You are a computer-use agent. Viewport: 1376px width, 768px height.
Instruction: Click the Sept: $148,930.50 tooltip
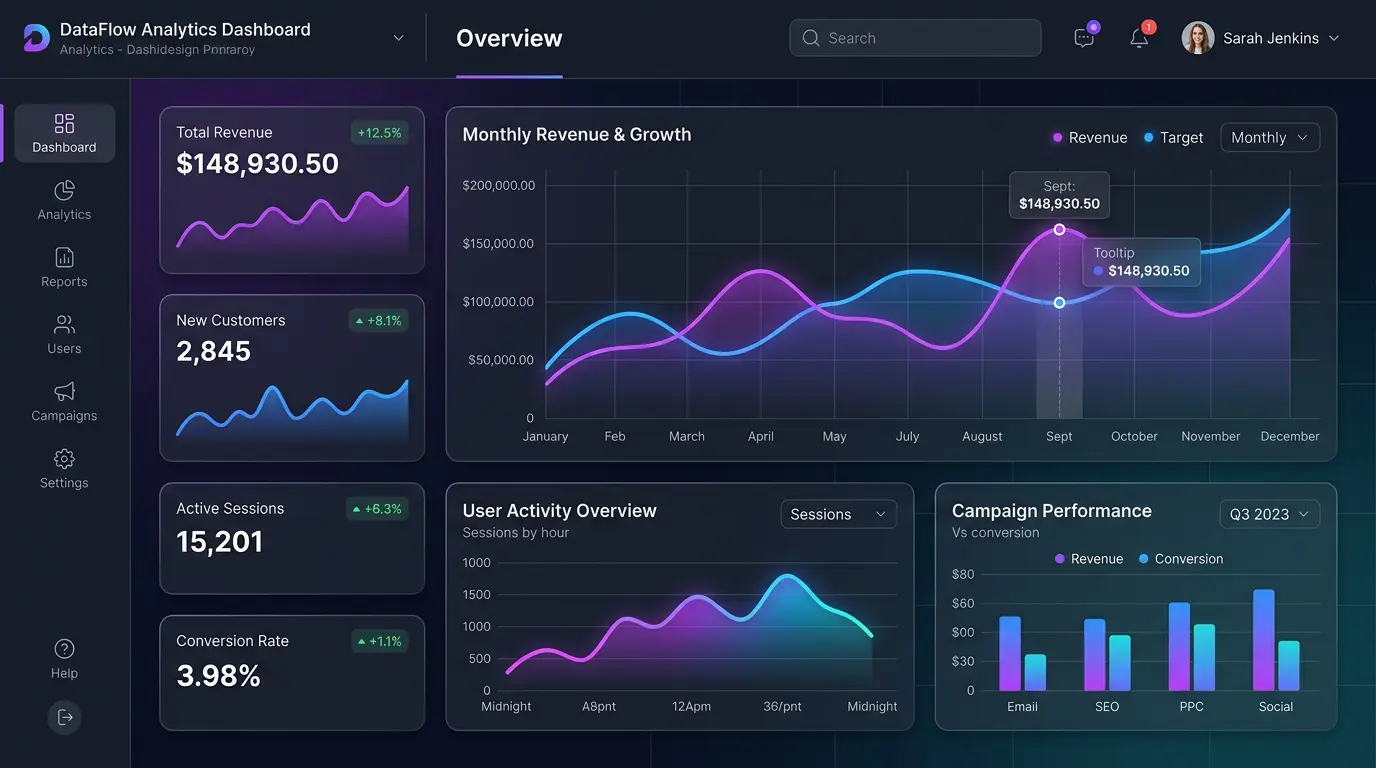click(x=1059, y=195)
